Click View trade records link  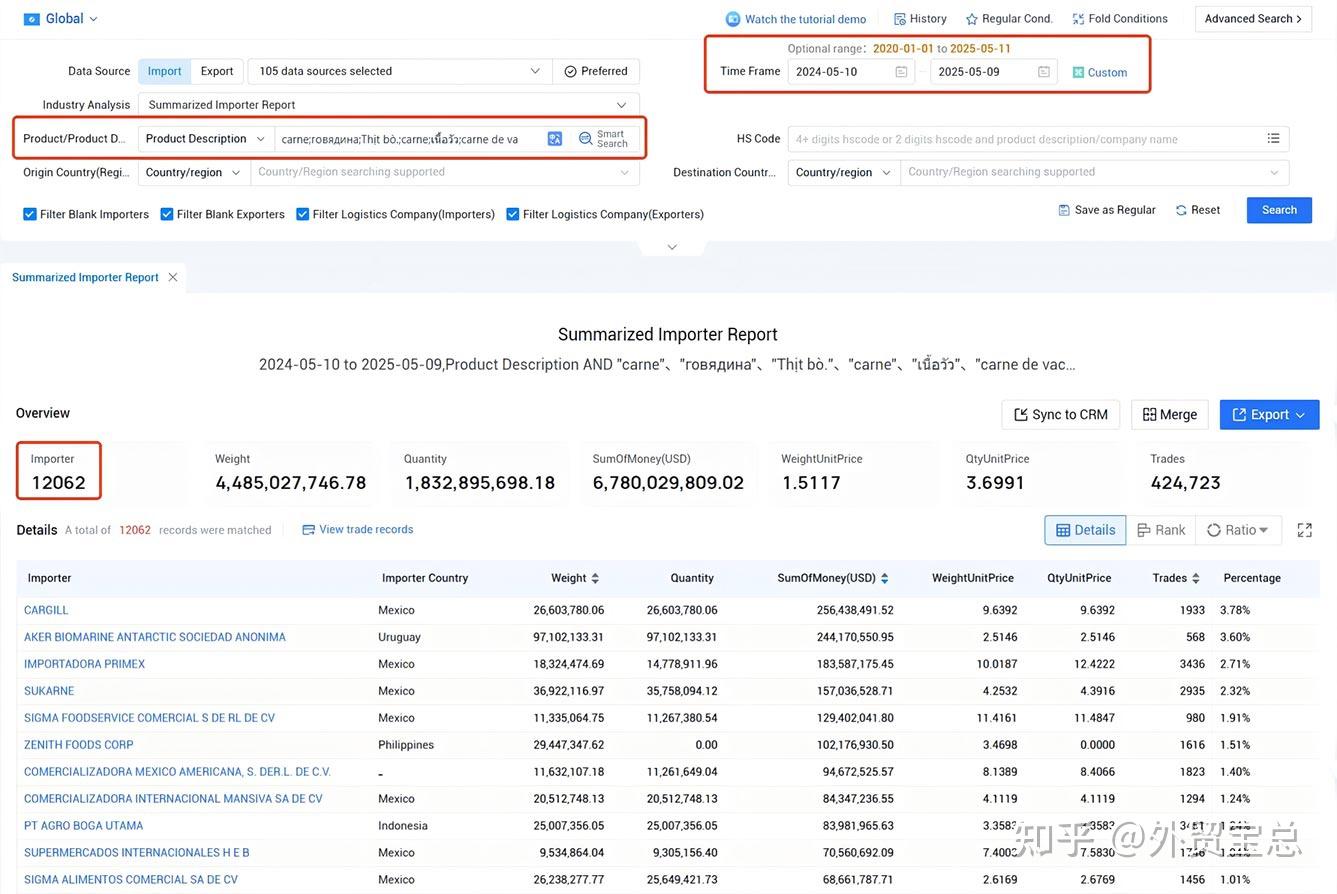pos(358,530)
